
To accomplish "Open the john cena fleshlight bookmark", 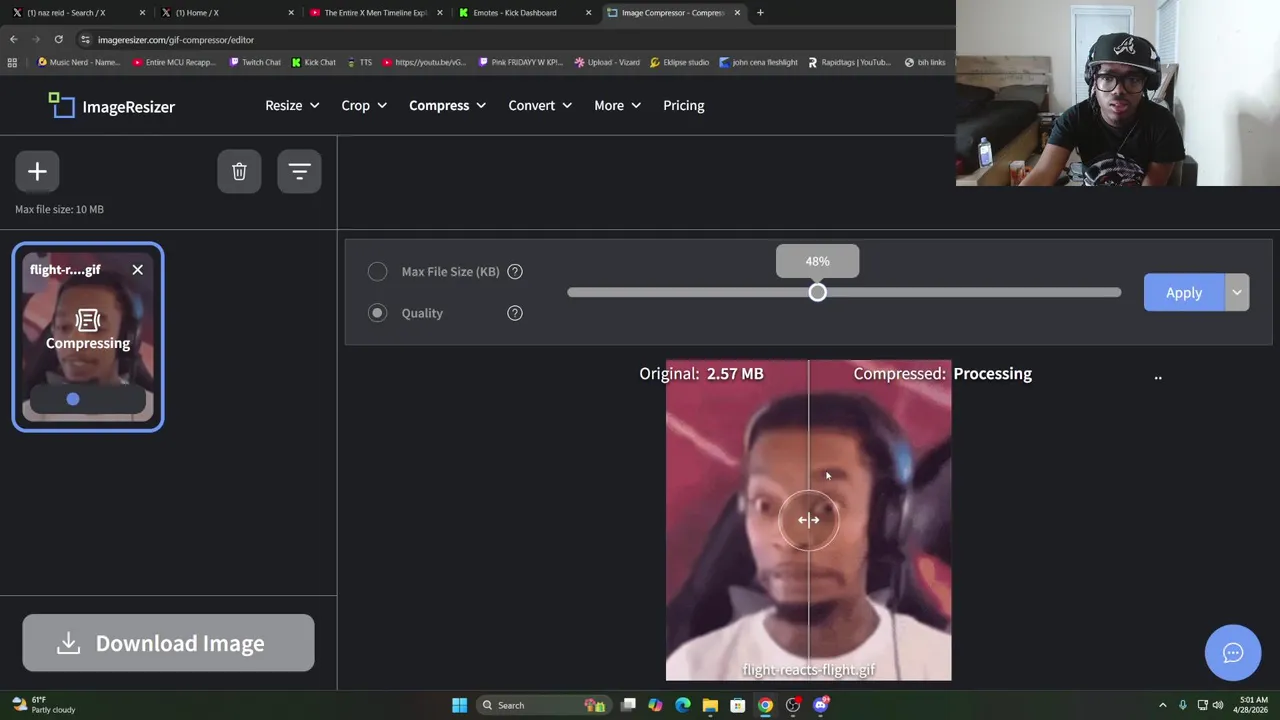I will (758, 62).
